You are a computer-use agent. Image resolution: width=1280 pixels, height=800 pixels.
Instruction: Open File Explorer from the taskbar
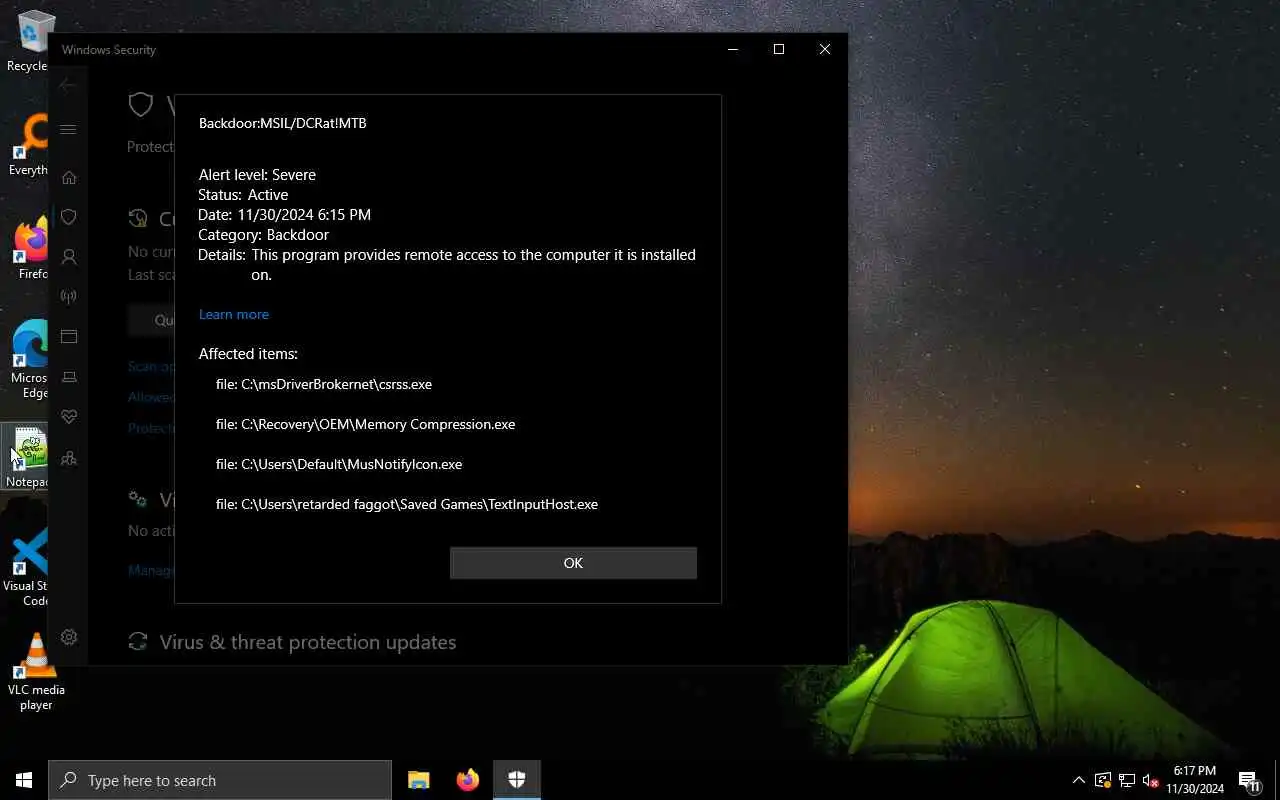tap(419, 780)
